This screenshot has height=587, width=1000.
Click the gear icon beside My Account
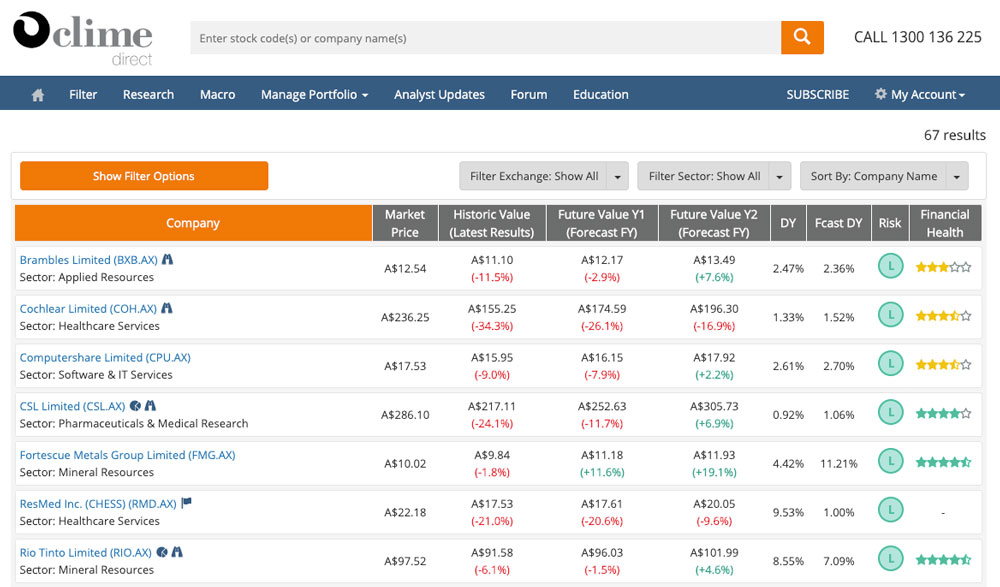pos(881,94)
